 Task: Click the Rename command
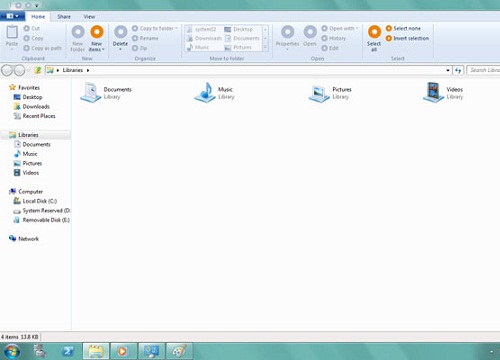tap(145, 38)
